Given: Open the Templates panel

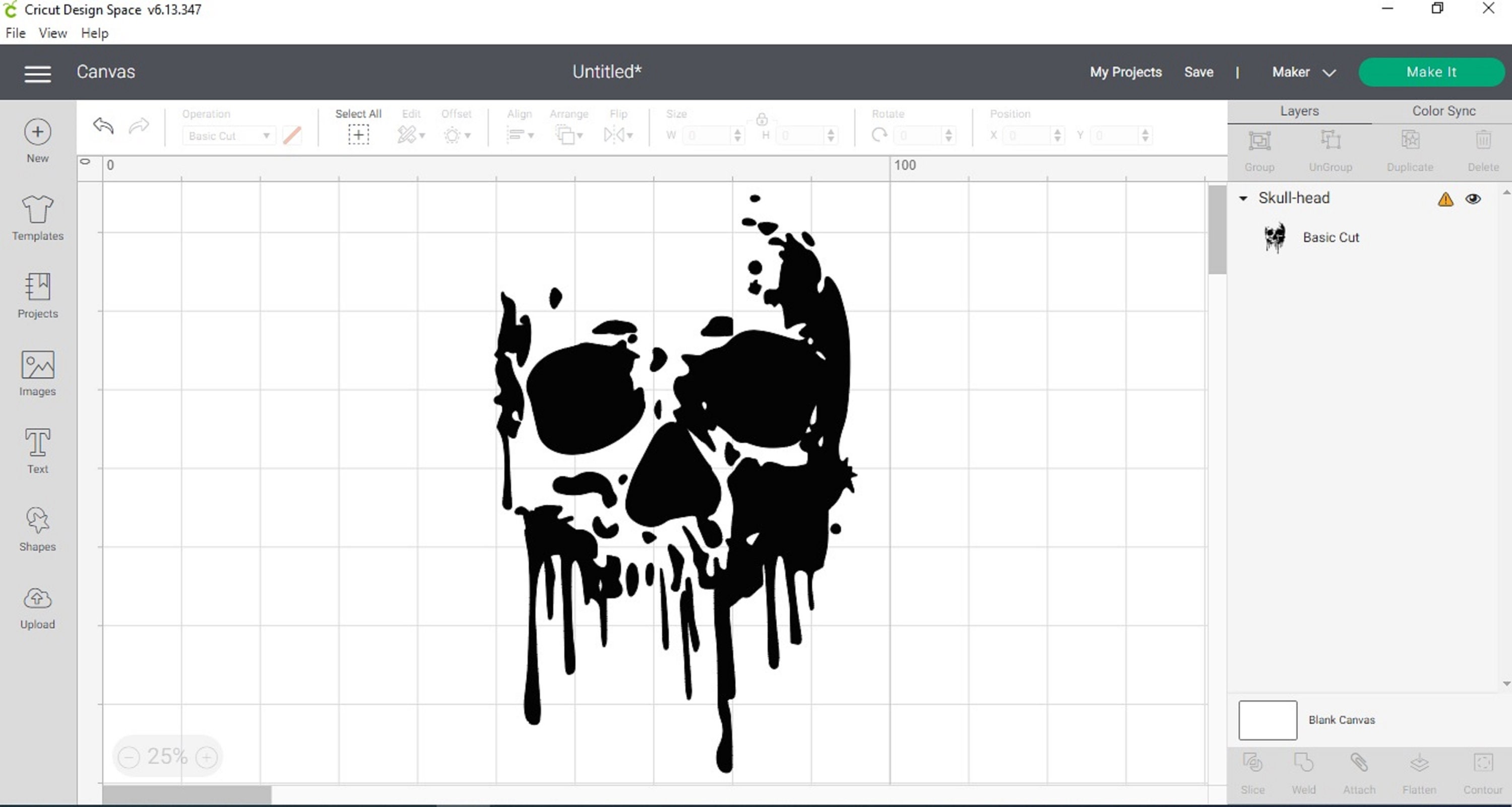Looking at the screenshot, I should (x=37, y=218).
